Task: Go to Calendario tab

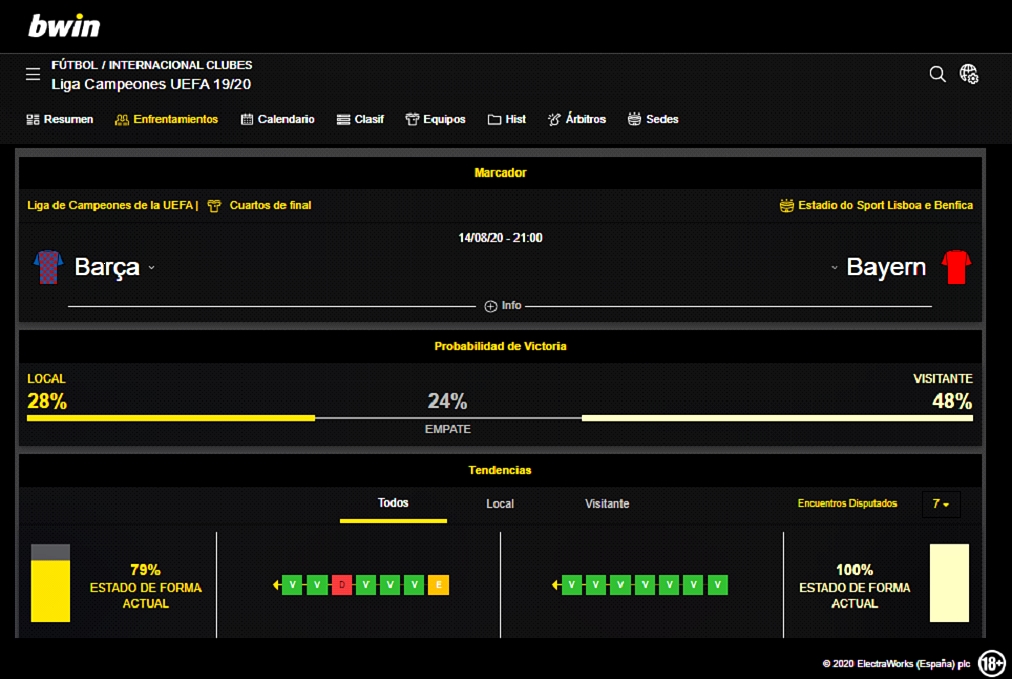Action: pyautogui.click(x=278, y=119)
